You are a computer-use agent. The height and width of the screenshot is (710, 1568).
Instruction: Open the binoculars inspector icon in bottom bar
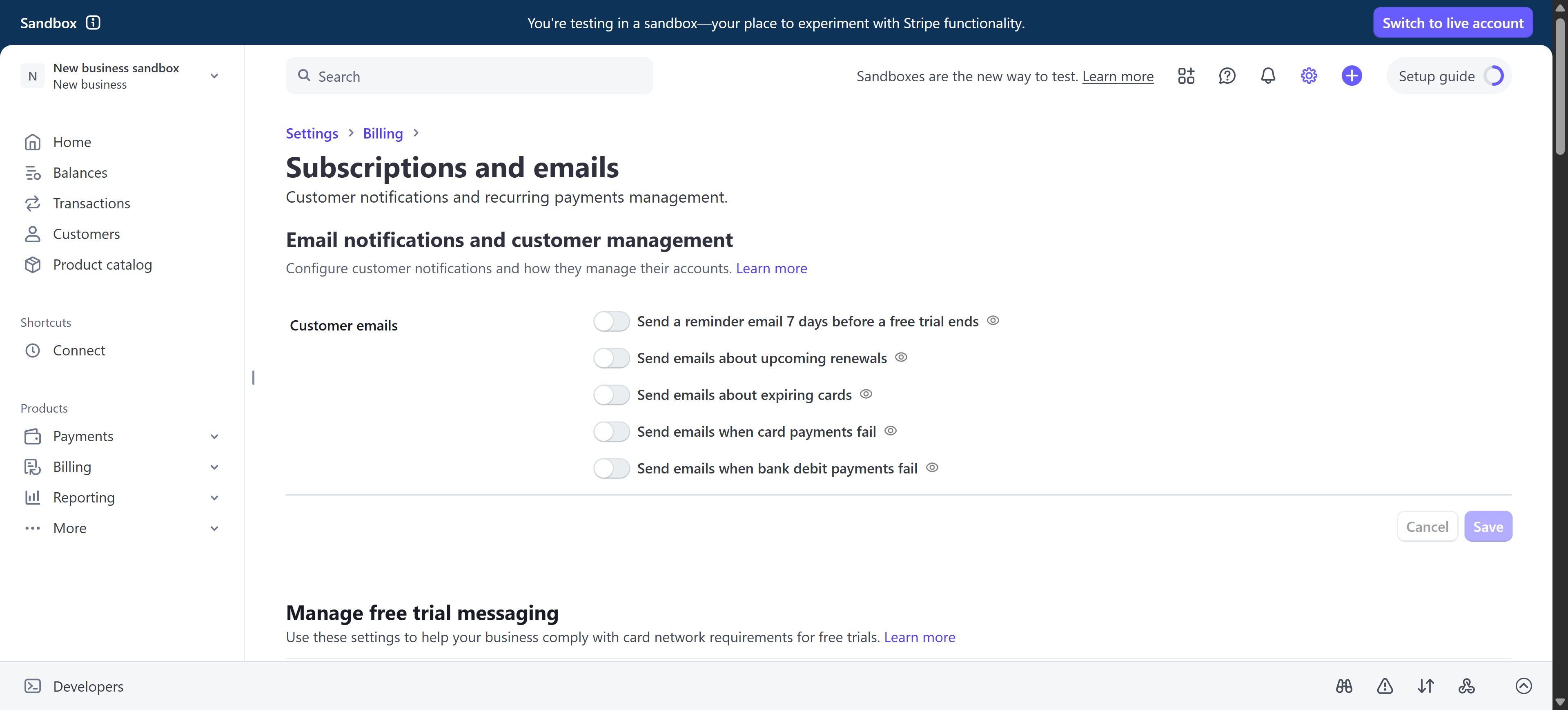pos(1344,686)
